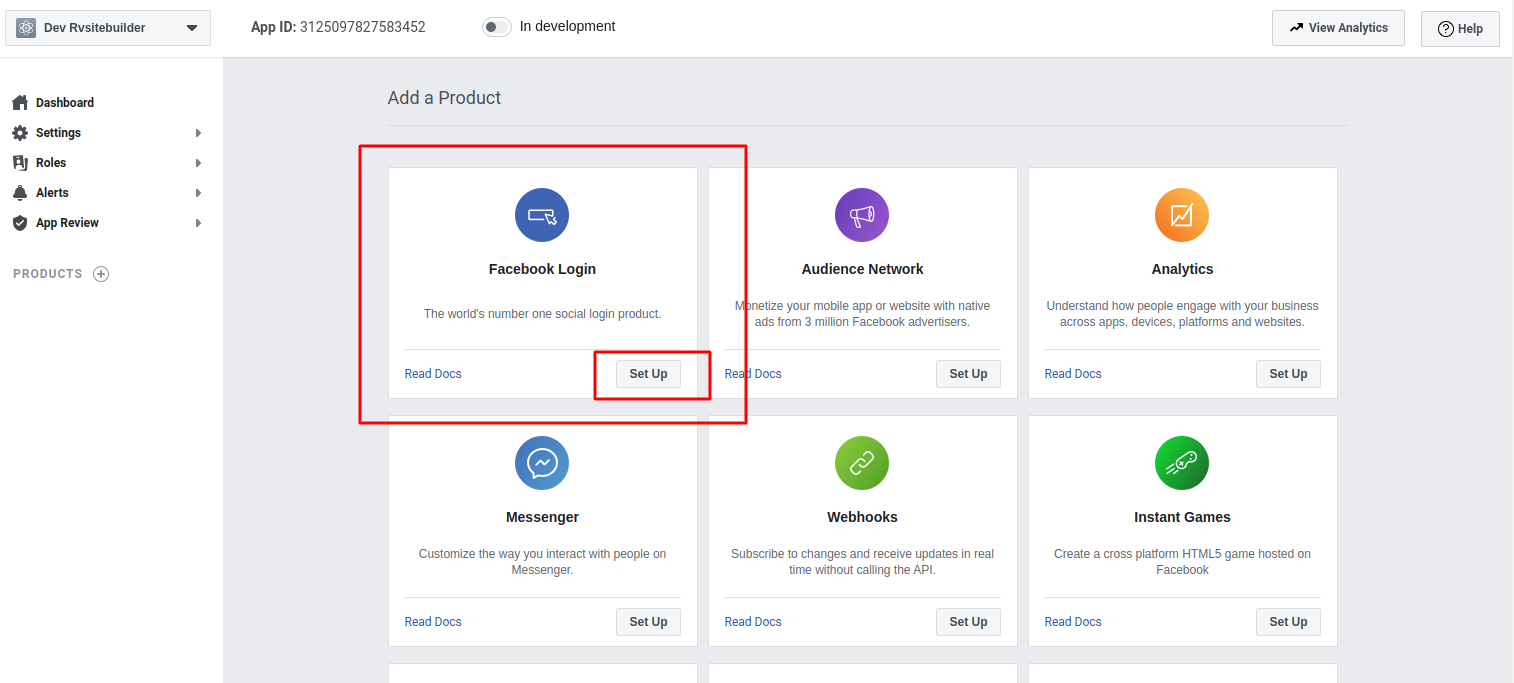
Task: Click the Analytics chart icon
Action: (x=1182, y=215)
